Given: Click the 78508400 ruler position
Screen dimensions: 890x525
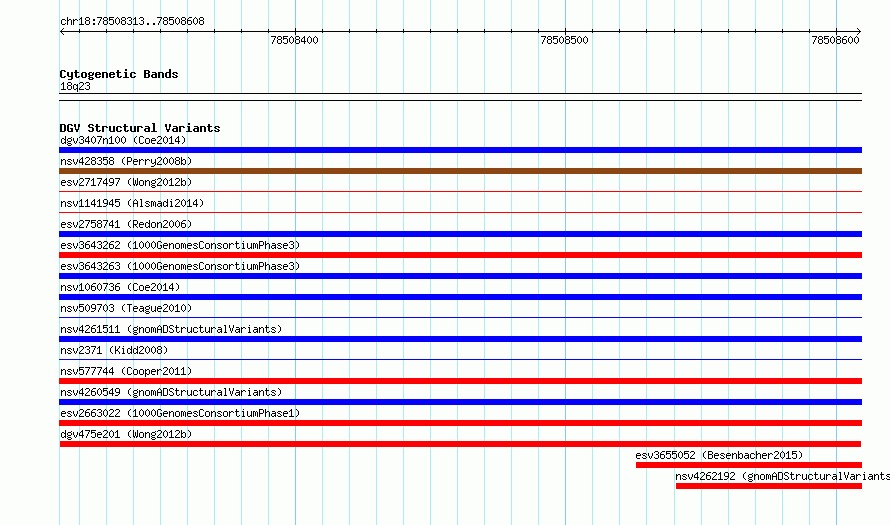Looking at the screenshot, I should click(x=295, y=40).
